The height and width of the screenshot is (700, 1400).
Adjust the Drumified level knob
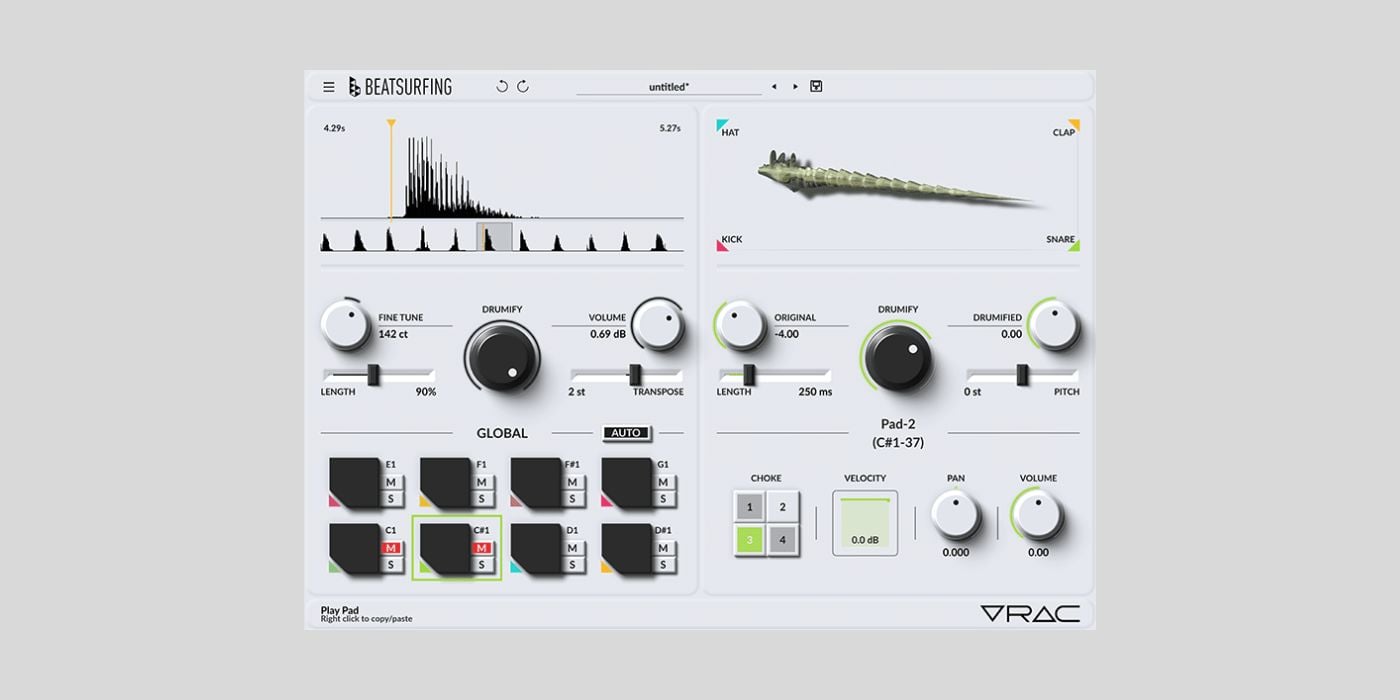[1054, 326]
